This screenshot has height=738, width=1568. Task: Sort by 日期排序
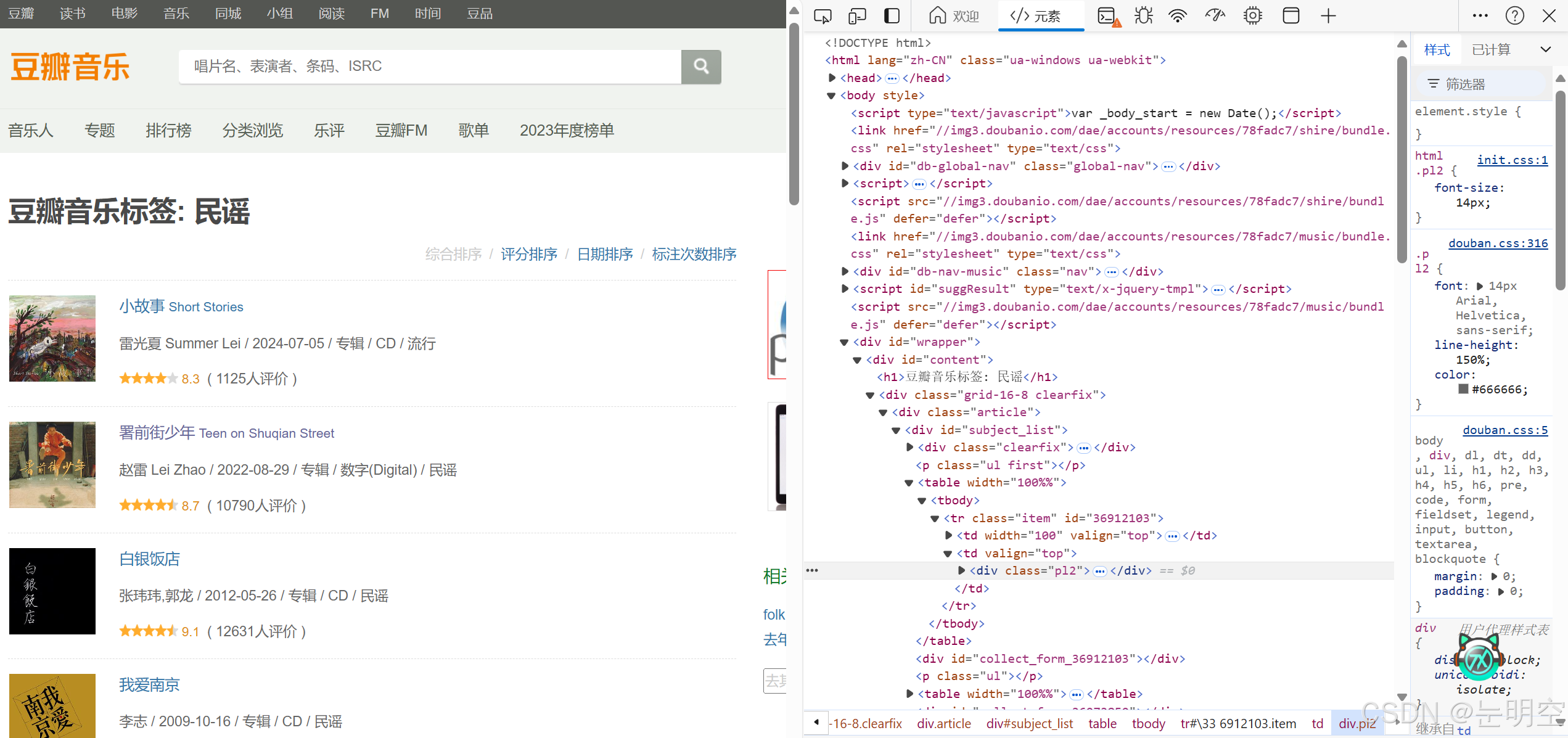605,255
